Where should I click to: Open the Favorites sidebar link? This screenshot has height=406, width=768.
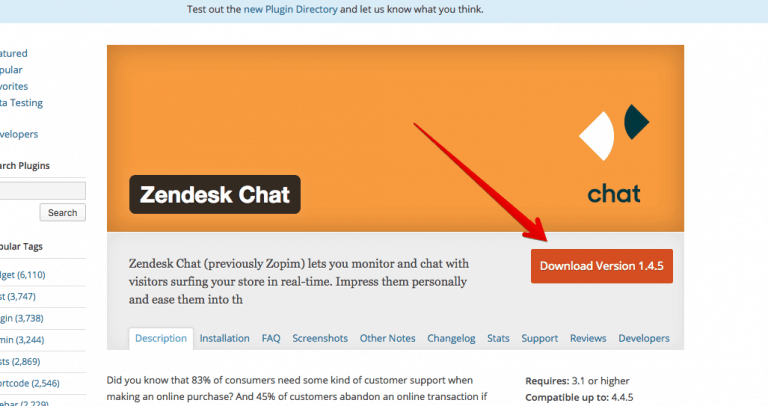tap(14, 86)
